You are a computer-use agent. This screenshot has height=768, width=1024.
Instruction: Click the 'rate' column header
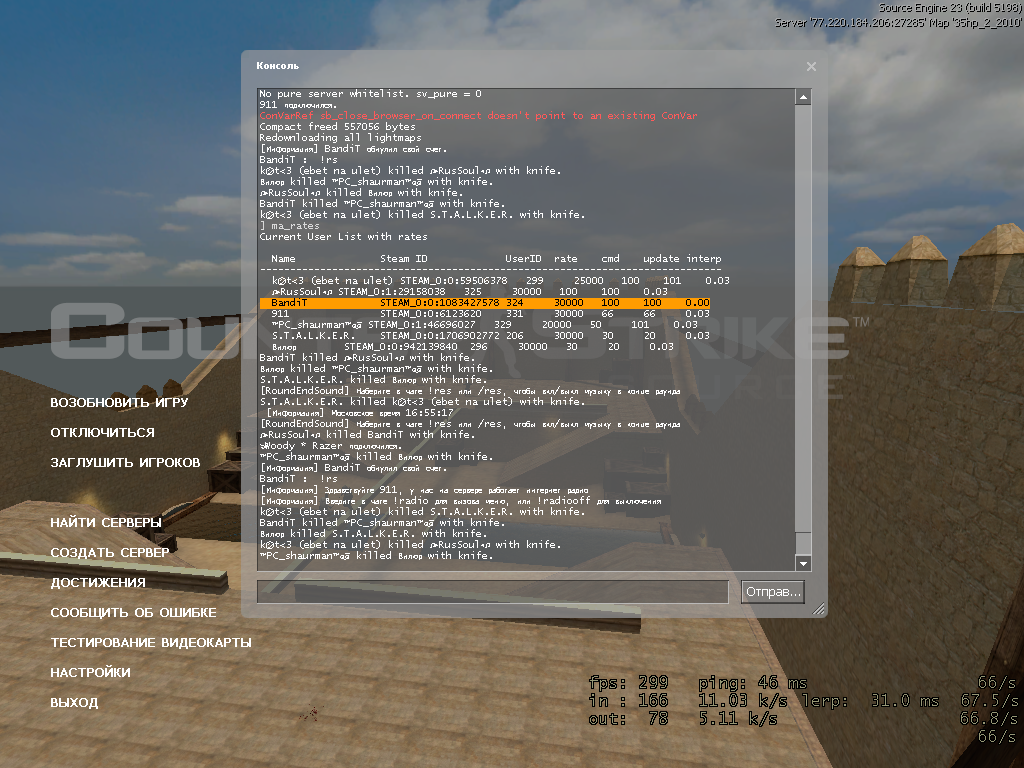[566, 259]
